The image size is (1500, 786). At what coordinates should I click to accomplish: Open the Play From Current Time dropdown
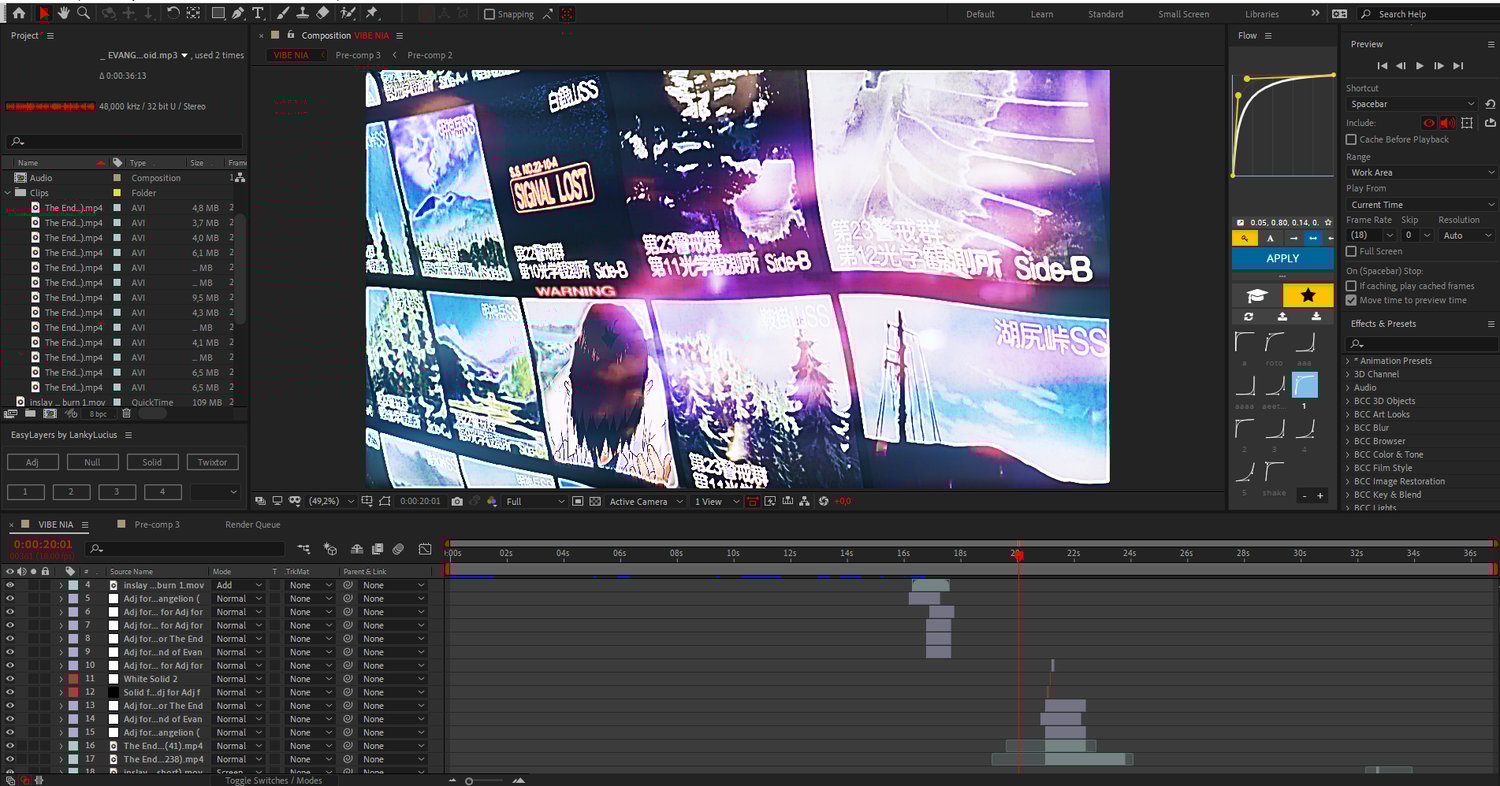coord(1420,204)
